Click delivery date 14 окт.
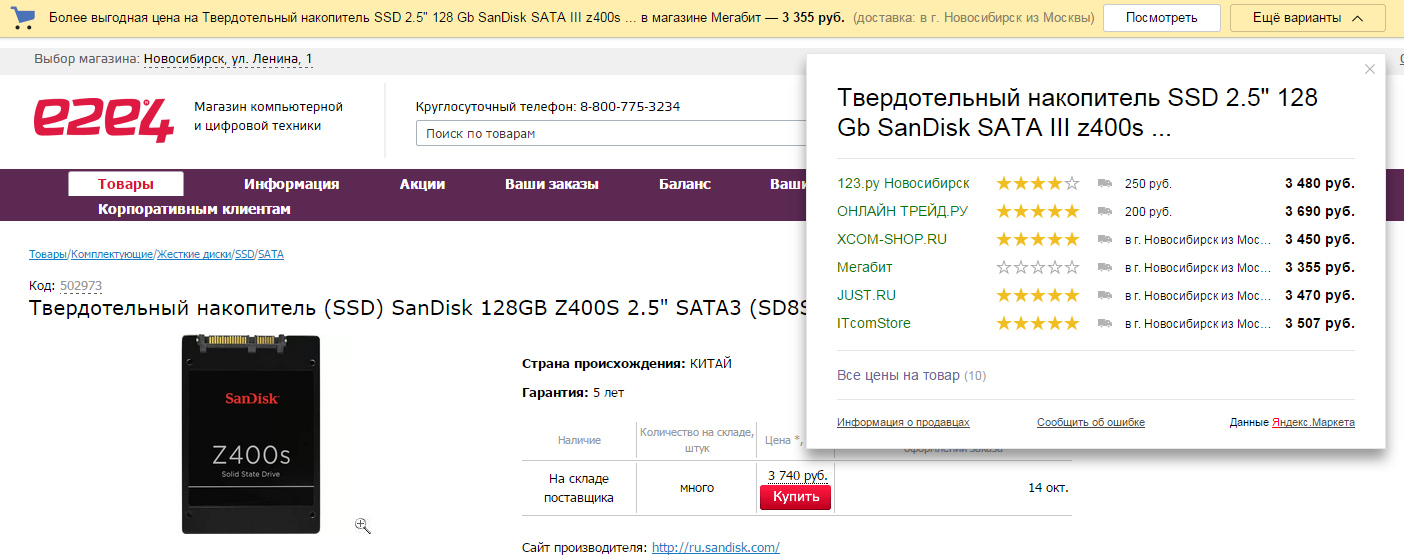The width and height of the screenshot is (1404, 560). (1048, 488)
